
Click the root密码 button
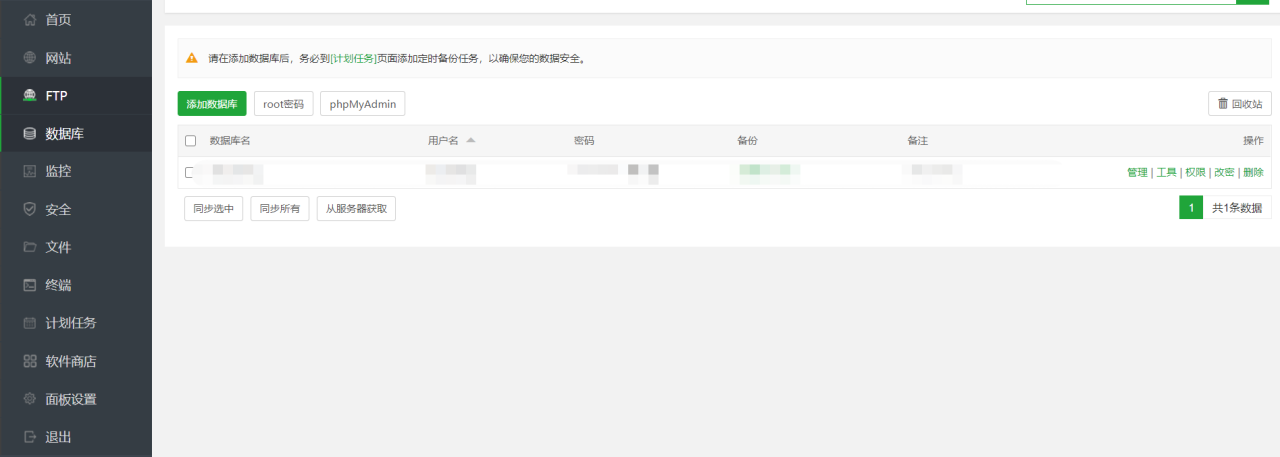(283, 104)
